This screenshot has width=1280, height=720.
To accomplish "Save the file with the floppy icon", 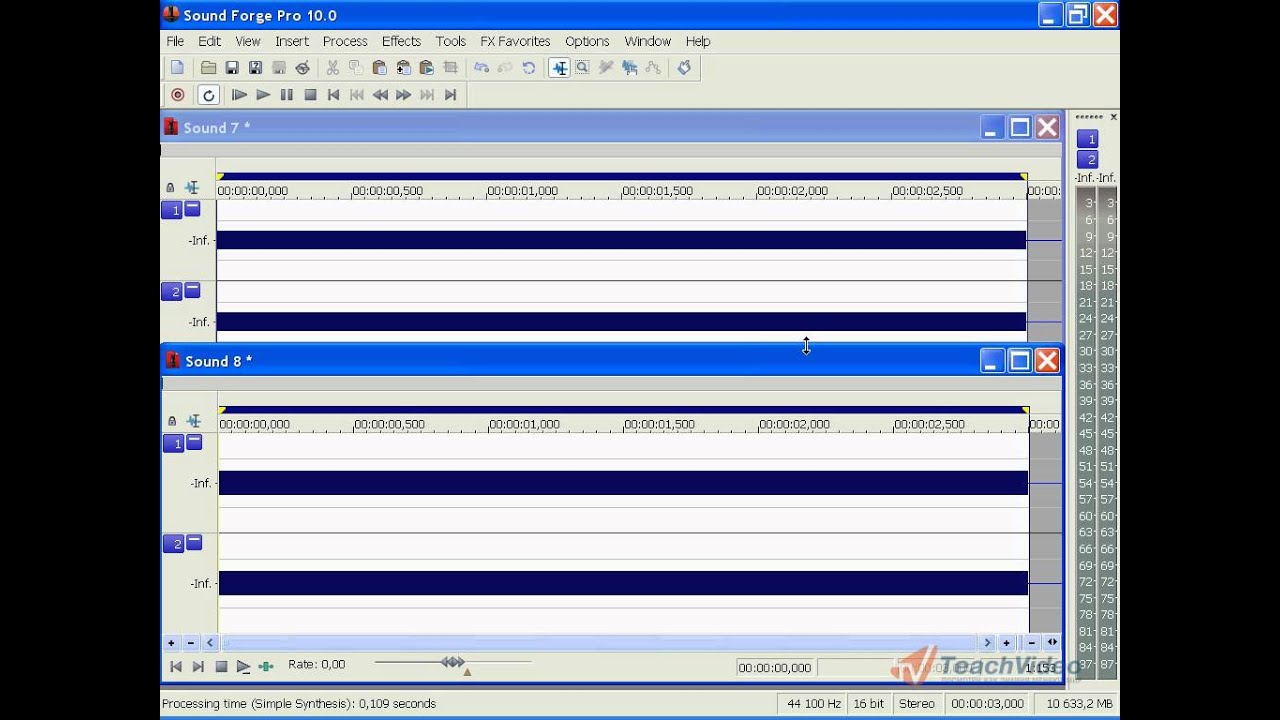I will point(232,68).
